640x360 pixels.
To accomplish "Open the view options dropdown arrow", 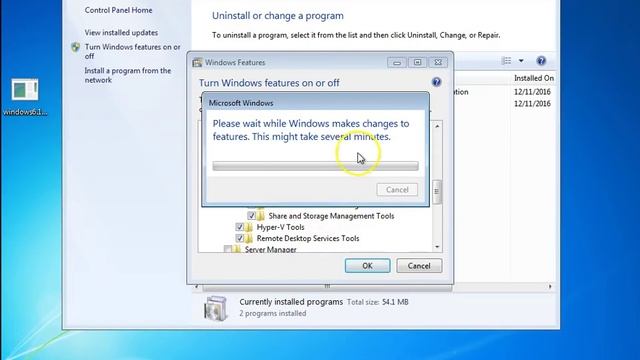I will (x=521, y=61).
